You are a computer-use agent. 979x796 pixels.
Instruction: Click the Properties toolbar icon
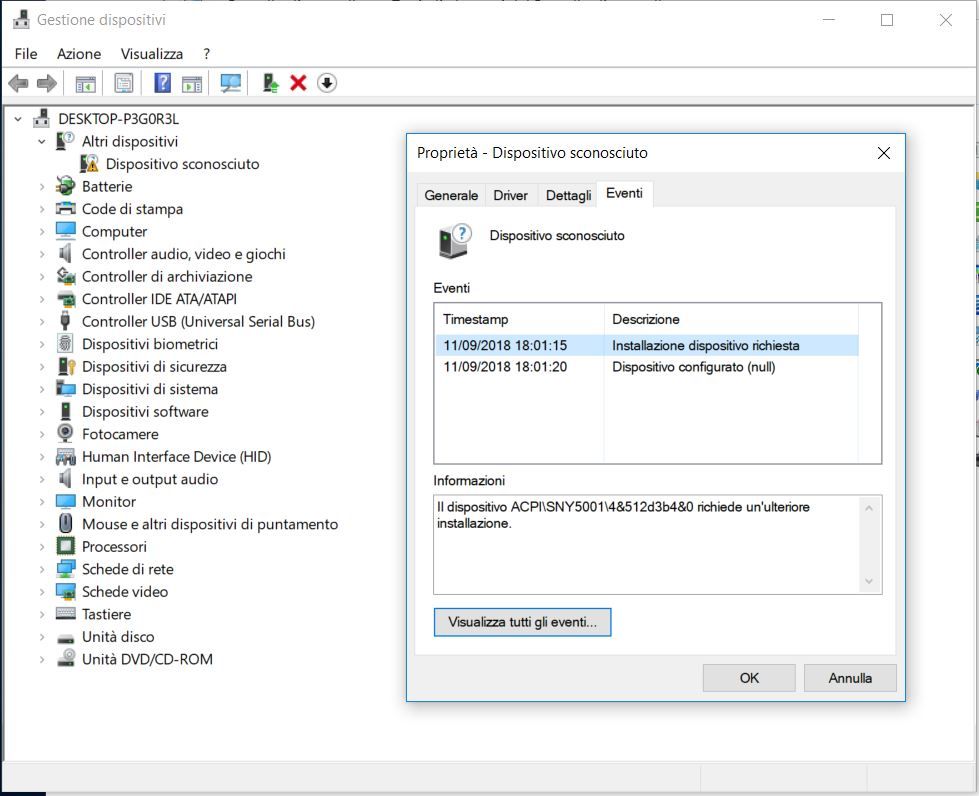click(123, 83)
